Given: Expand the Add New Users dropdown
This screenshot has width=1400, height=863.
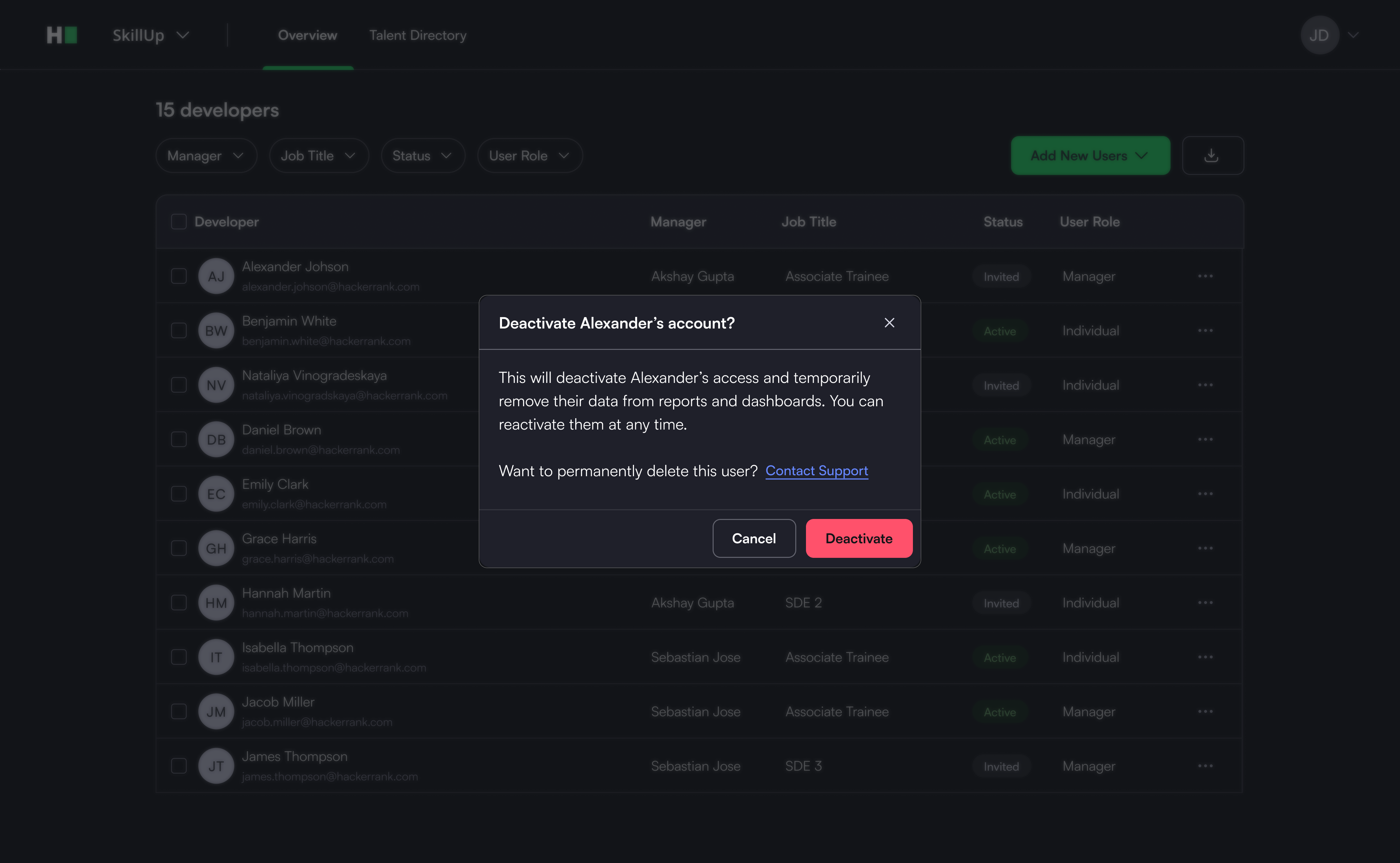Looking at the screenshot, I should 1090,156.
